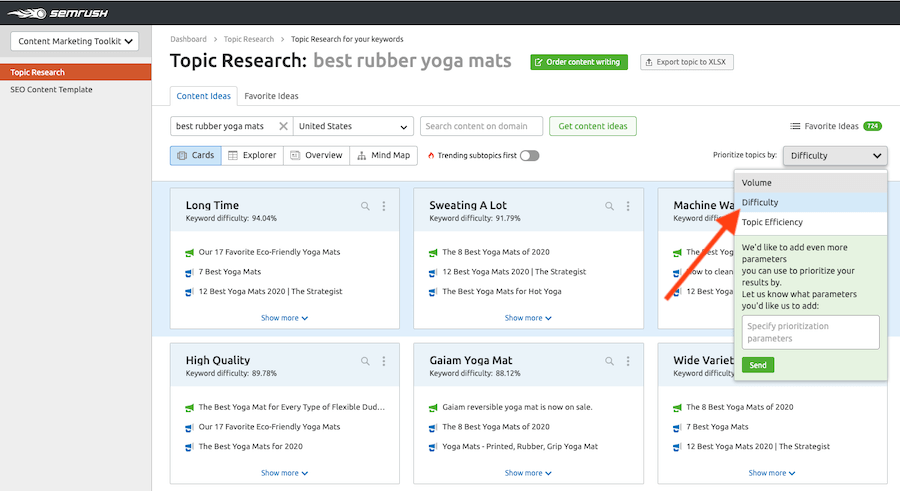Open High Quality card options menu
The width and height of the screenshot is (900, 491).
pos(384,361)
